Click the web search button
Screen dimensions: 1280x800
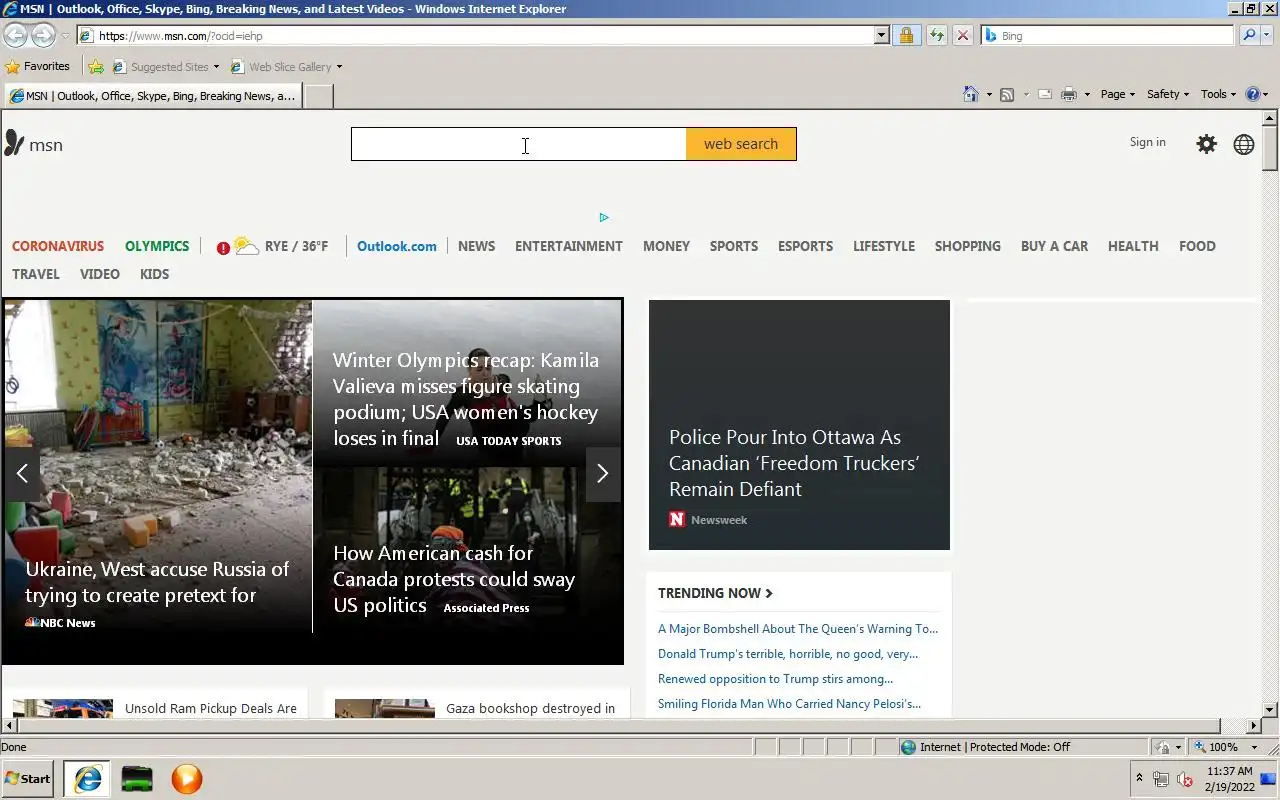(741, 144)
